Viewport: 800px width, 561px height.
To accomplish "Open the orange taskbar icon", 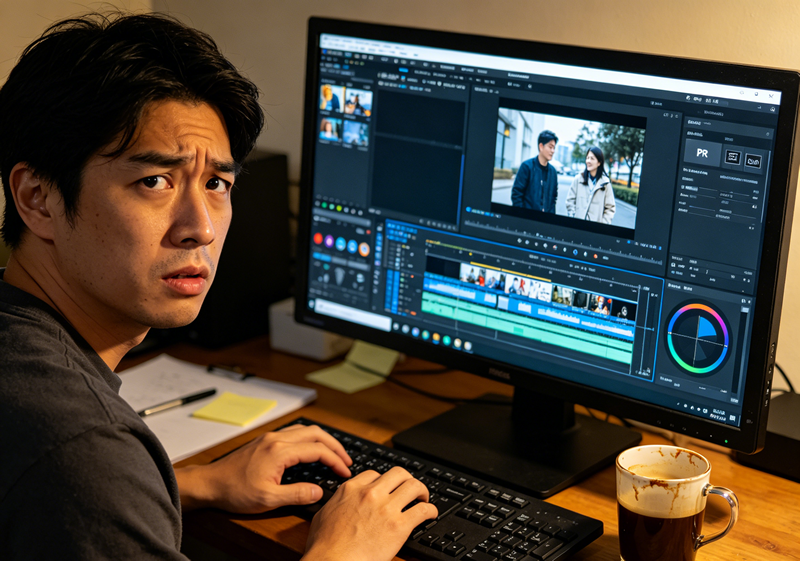I will coord(436,337).
